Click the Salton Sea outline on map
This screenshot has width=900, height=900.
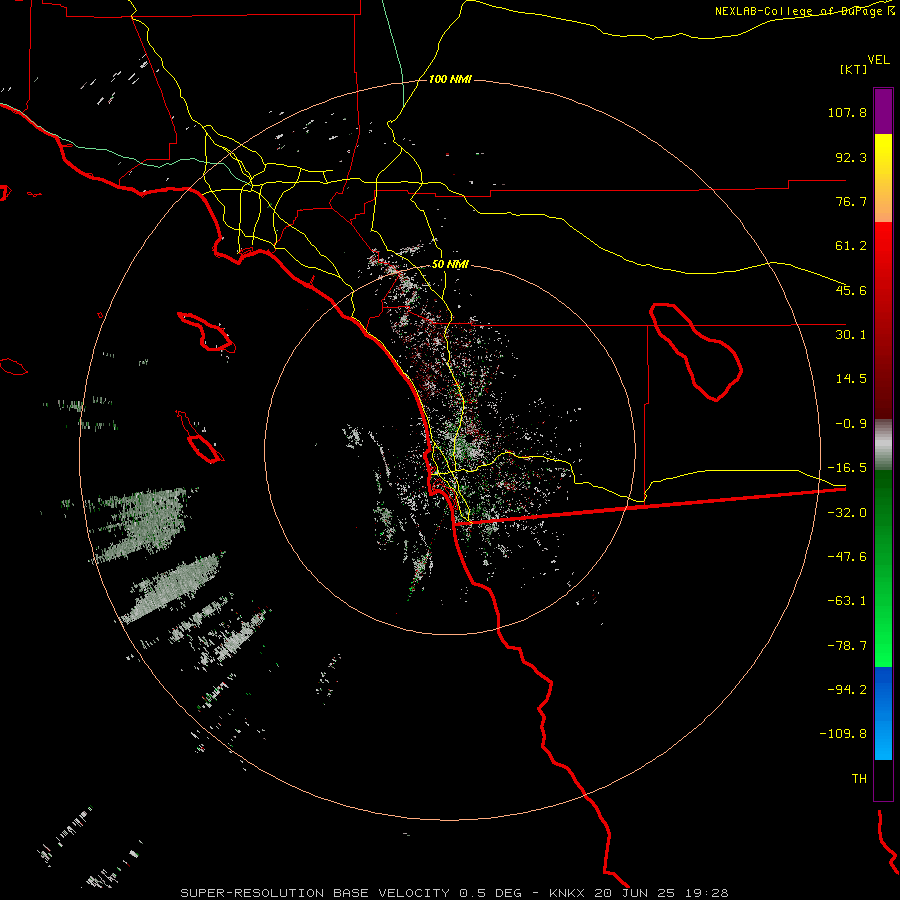click(x=696, y=352)
